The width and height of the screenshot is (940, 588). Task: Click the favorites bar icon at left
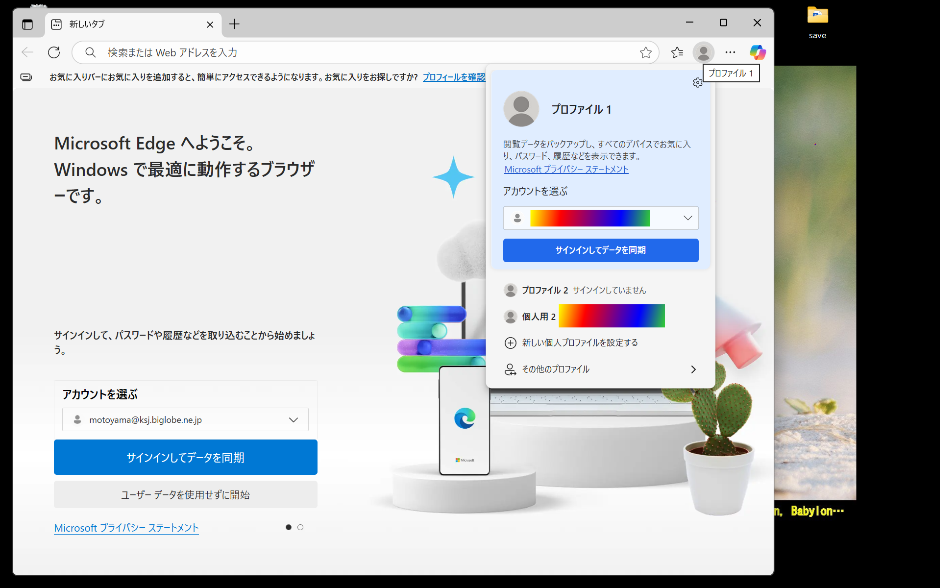(26, 77)
